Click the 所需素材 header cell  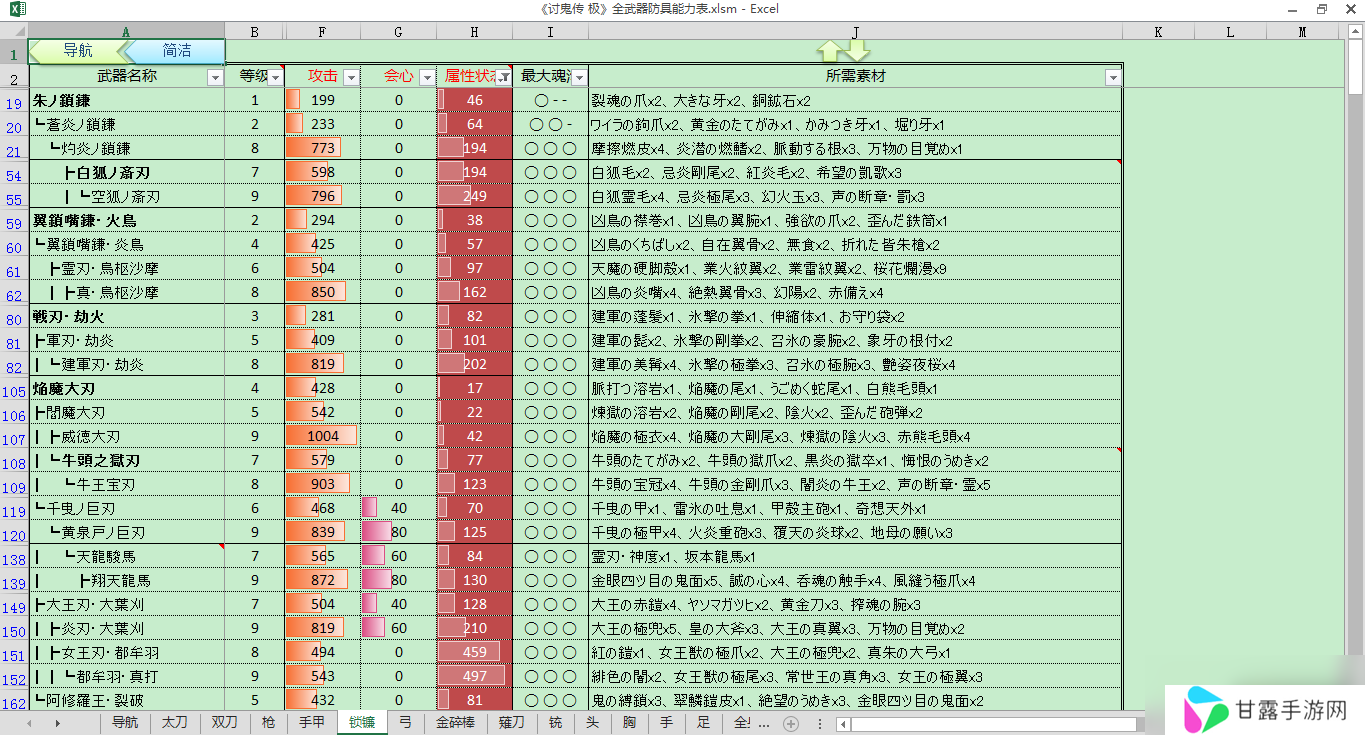click(855, 76)
